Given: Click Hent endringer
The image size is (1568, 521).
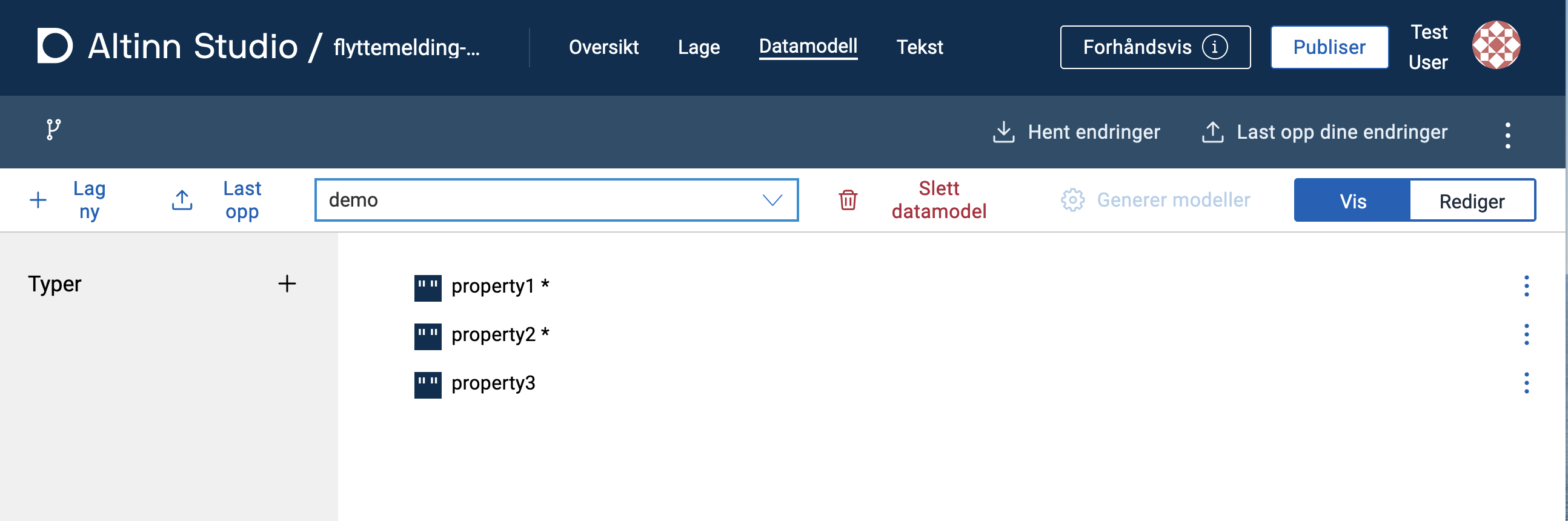Looking at the screenshot, I should [x=1076, y=132].
